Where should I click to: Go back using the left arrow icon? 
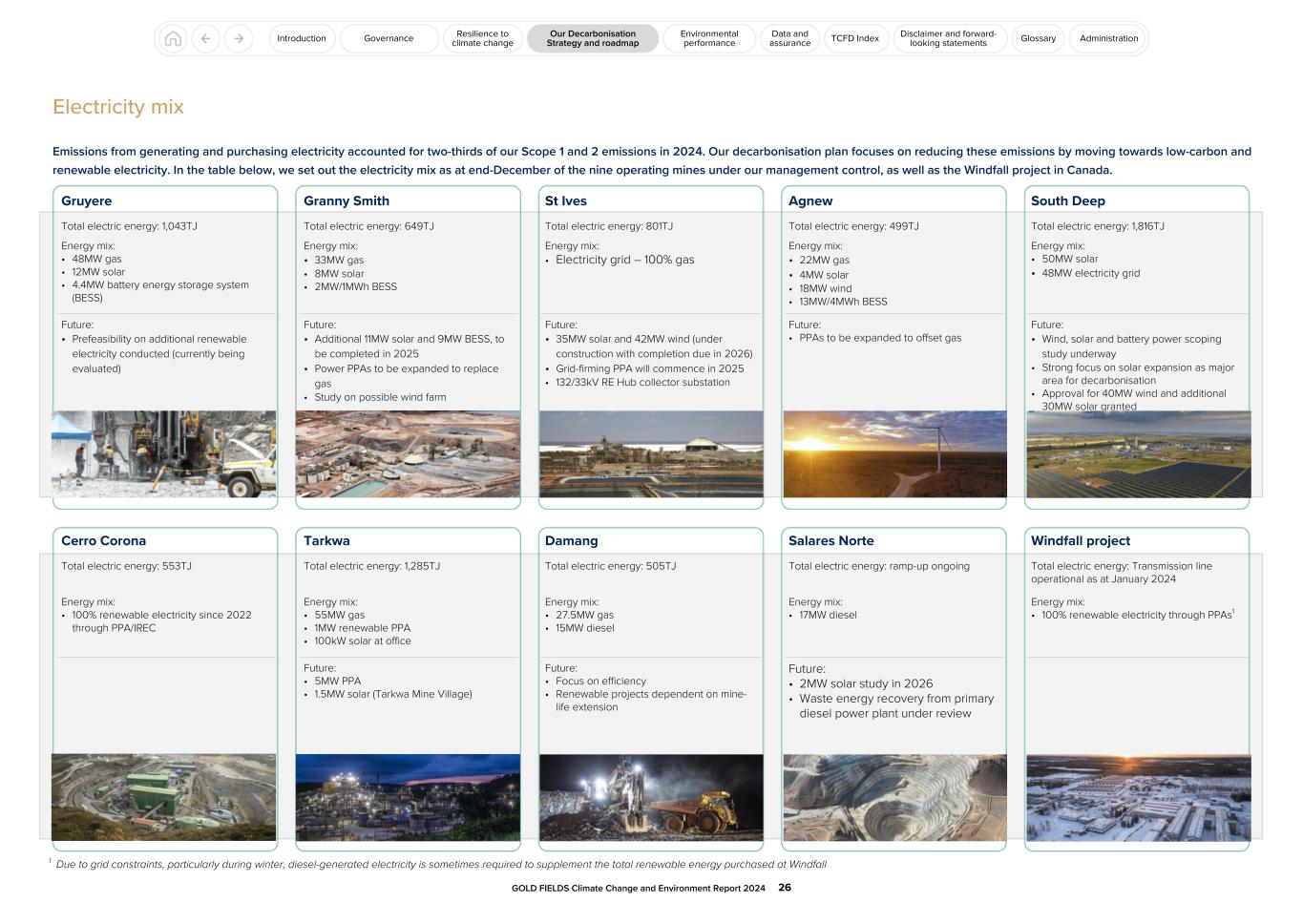point(206,38)
